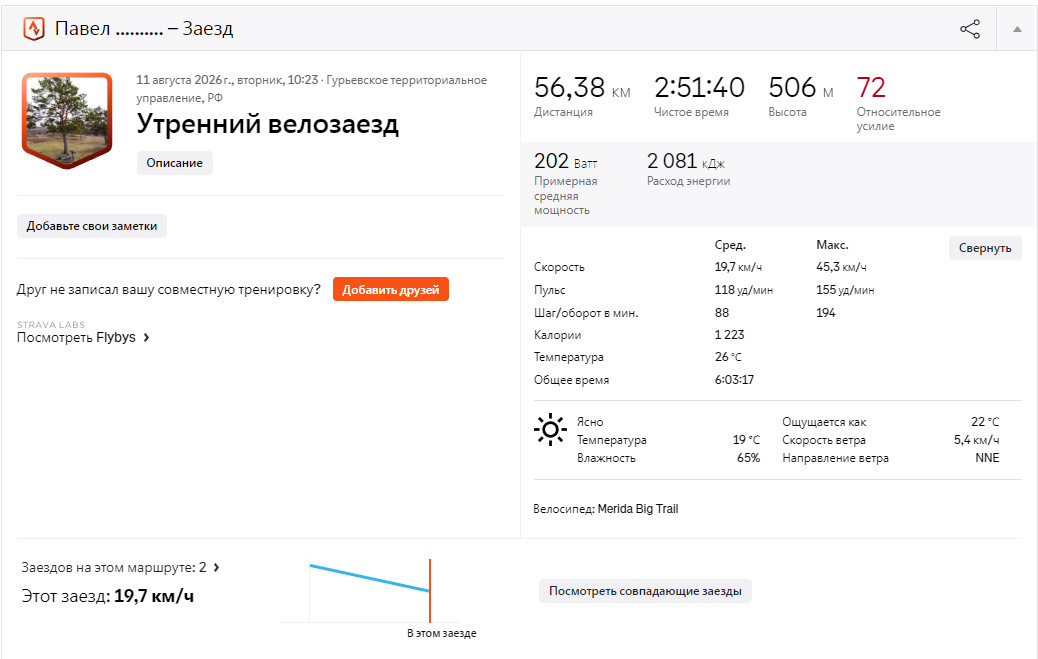Click the chevron next to Flybys
This screenshot has height=659, width=1038.
point(146,337)
